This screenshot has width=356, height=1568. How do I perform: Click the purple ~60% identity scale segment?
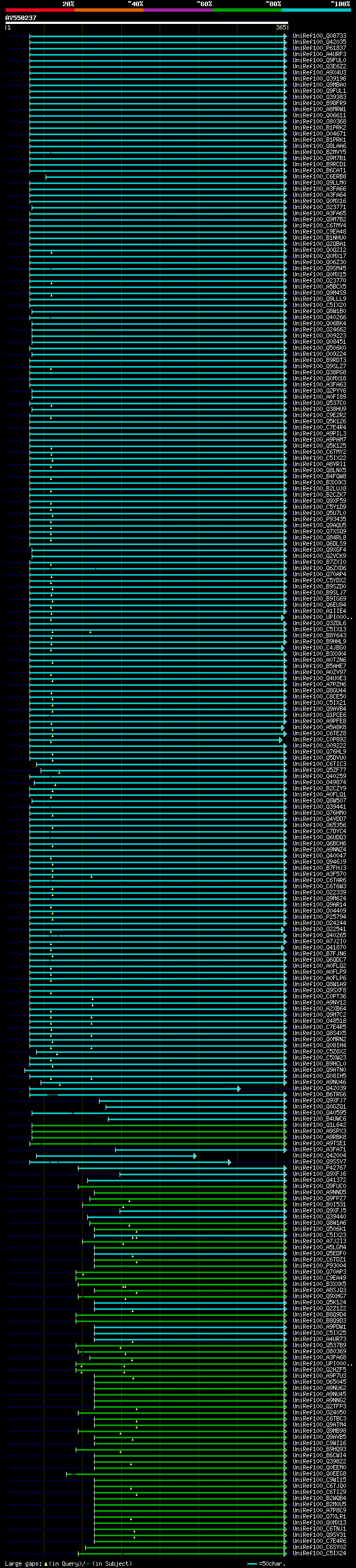pyautogui.click(x=179, y=10)
